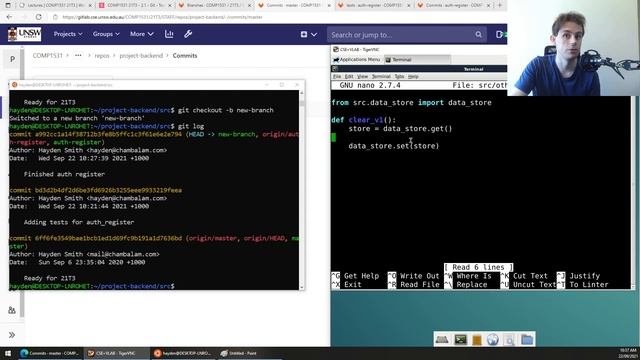Switch to the Commits master browser tab
The height and width of the screenshot is (360, 640).
(x=295, y=5)
